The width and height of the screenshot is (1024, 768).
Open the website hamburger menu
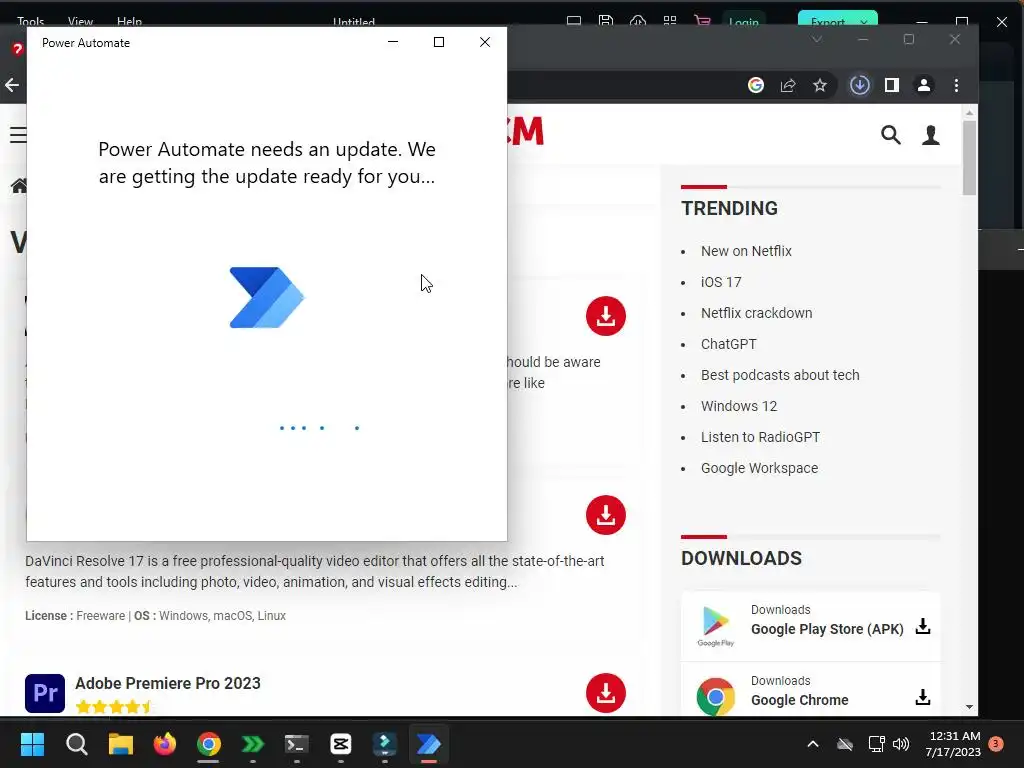18,135
